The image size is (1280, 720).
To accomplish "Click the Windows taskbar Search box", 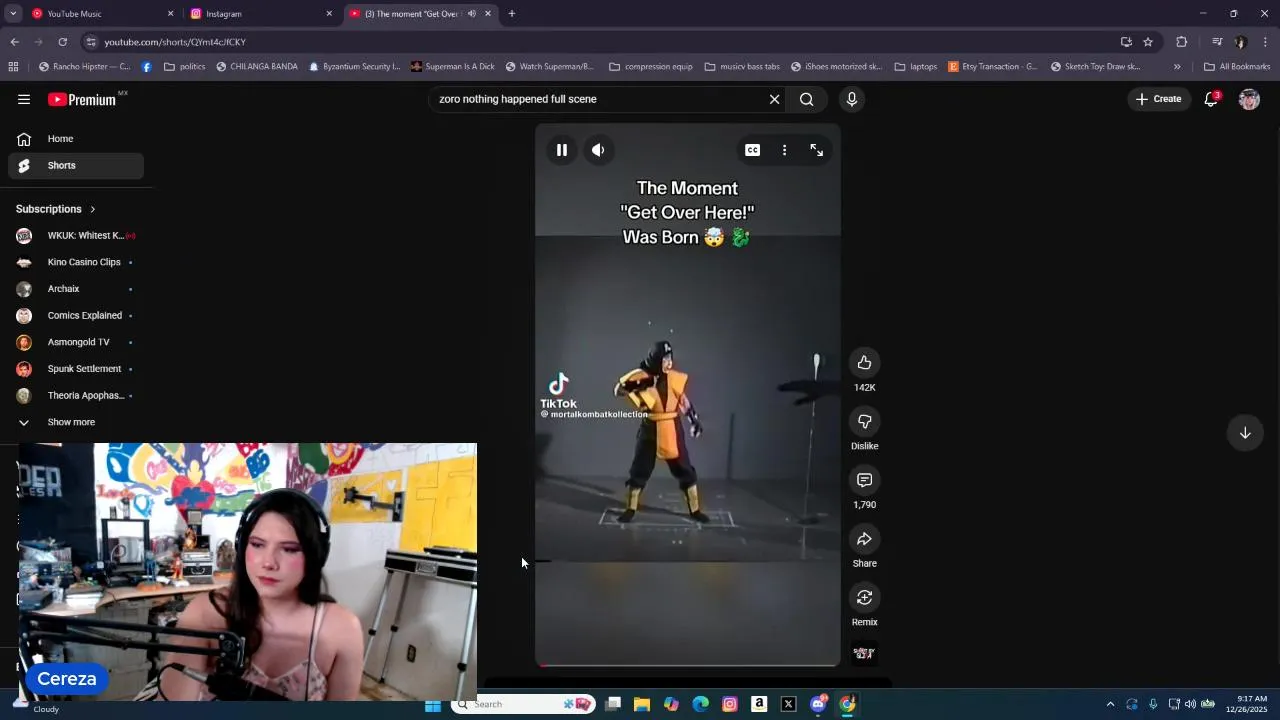I will click(523, 704).
